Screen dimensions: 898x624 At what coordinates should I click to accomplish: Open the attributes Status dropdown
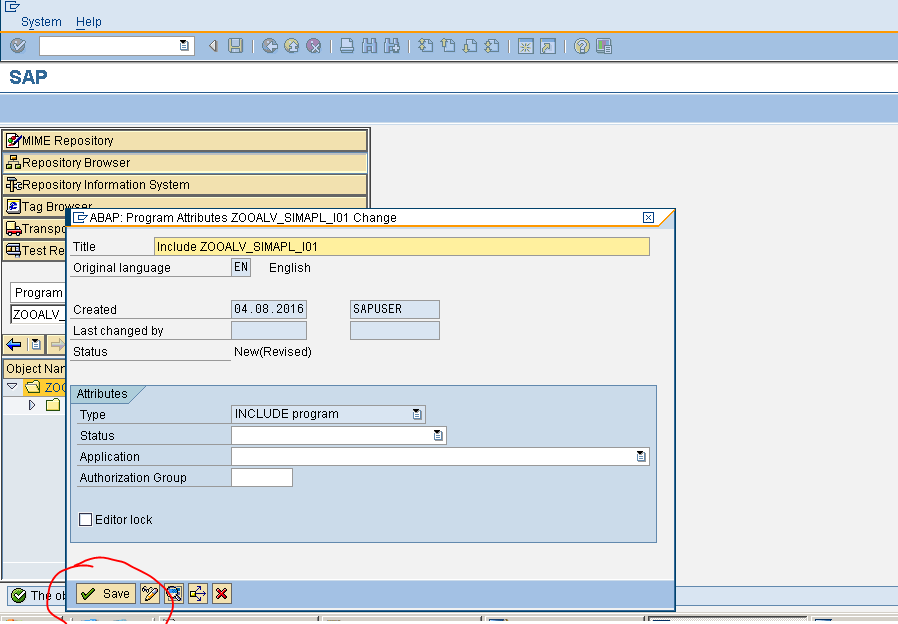[438, 435]
